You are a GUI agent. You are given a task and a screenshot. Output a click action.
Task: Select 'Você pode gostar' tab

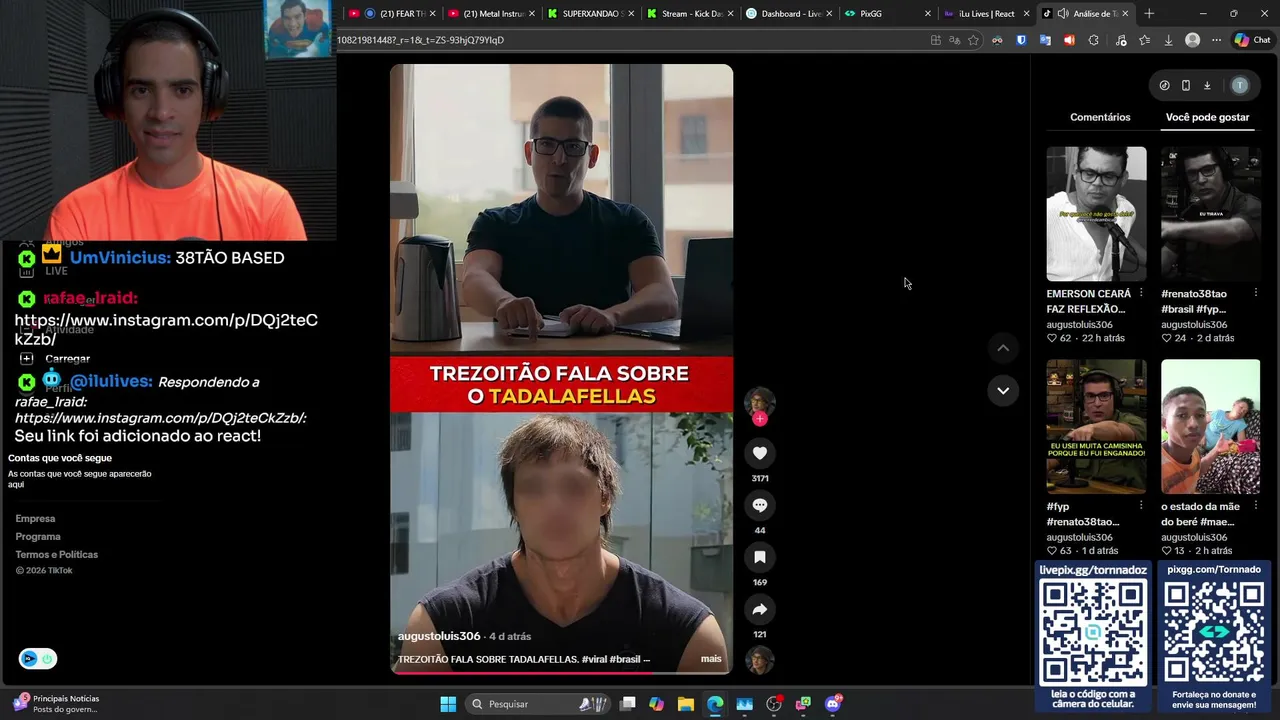[x=1207, y=117]
